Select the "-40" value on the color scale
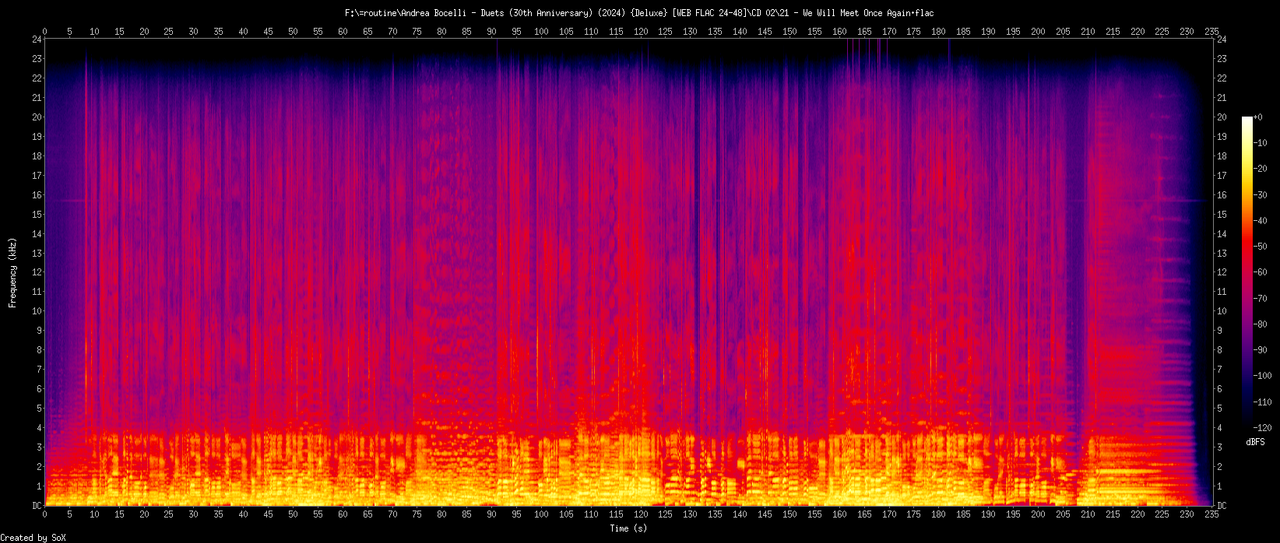The height and width of the screenshot is (543, 1280). 1261,221
